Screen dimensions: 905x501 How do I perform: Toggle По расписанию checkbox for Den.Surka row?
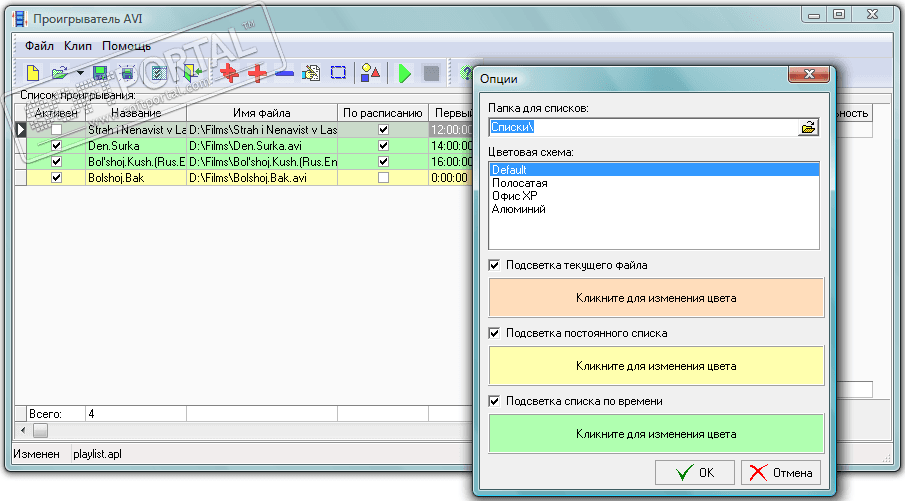tap(383, 145)
